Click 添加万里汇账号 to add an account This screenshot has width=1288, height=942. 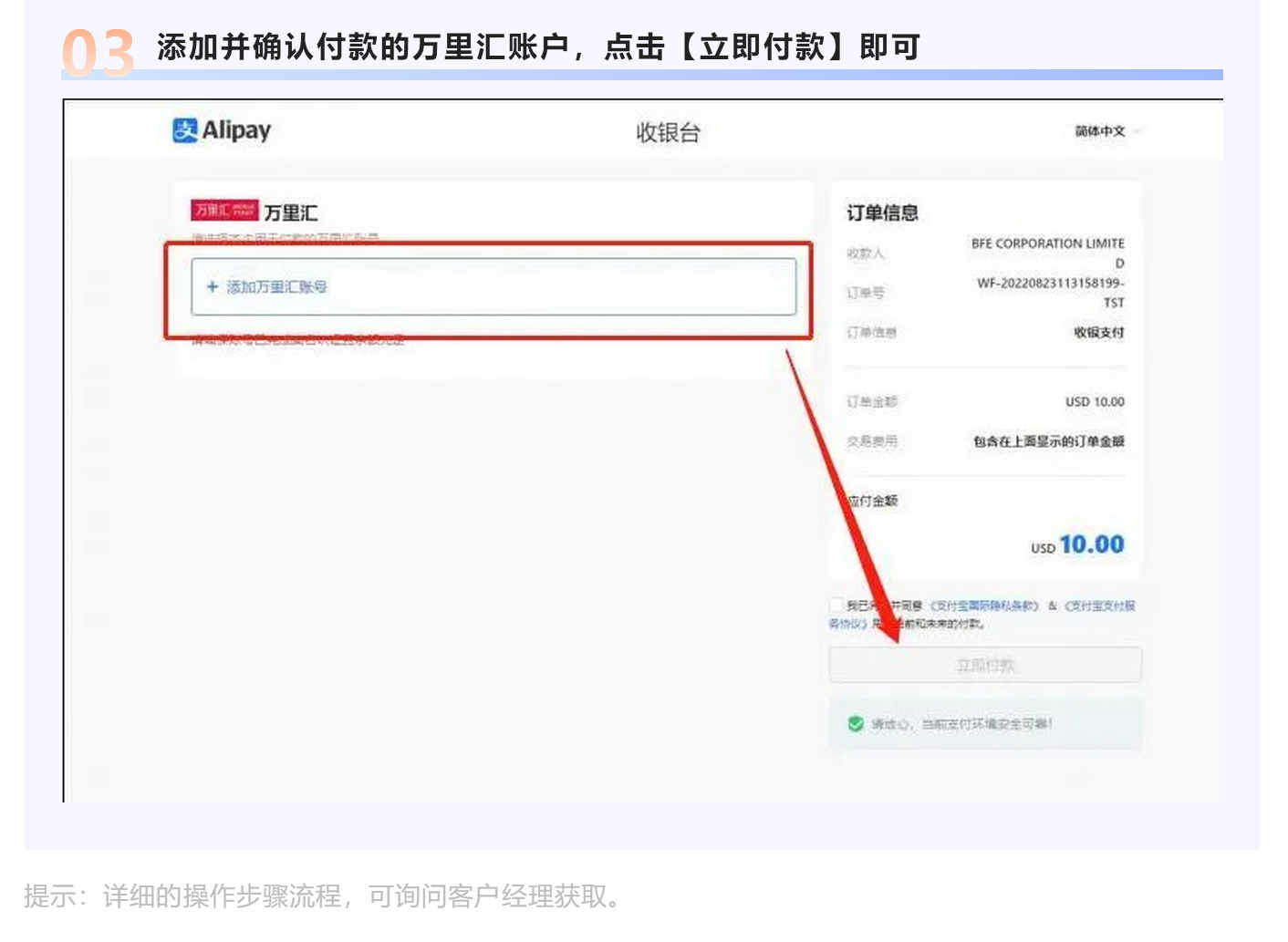tap(493, 286)
